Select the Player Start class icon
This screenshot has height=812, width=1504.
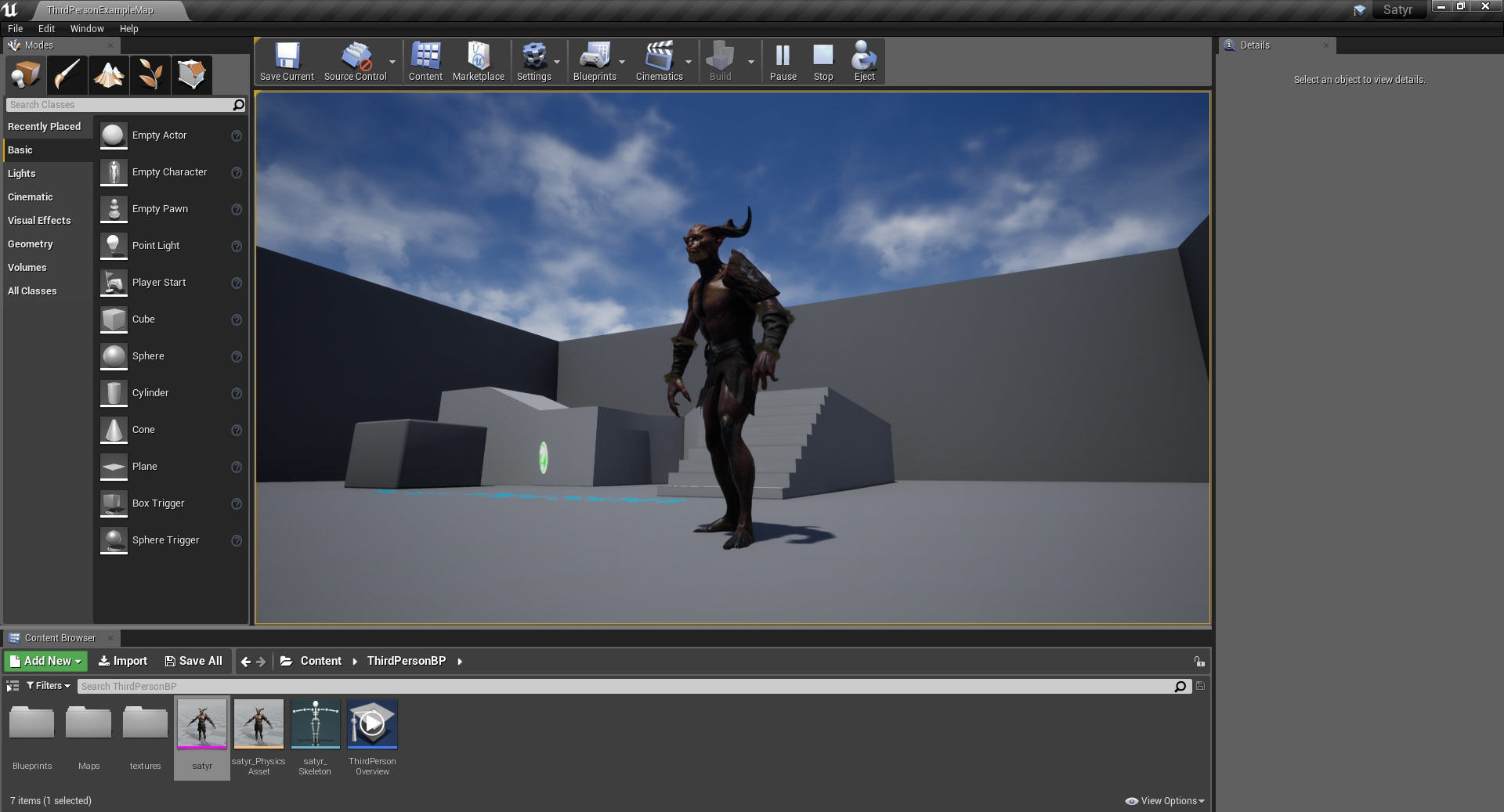click(114, 283)
